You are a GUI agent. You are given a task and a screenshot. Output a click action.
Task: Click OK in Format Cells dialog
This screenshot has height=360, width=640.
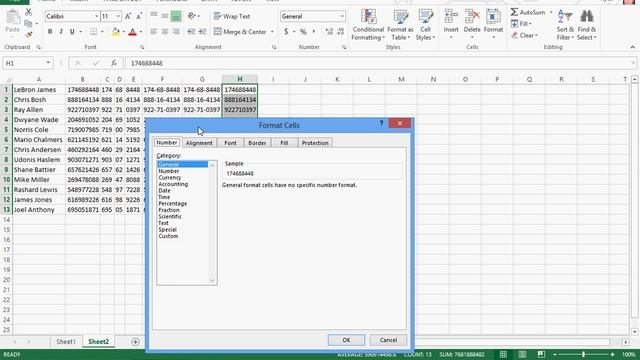[x=346, y=340]
